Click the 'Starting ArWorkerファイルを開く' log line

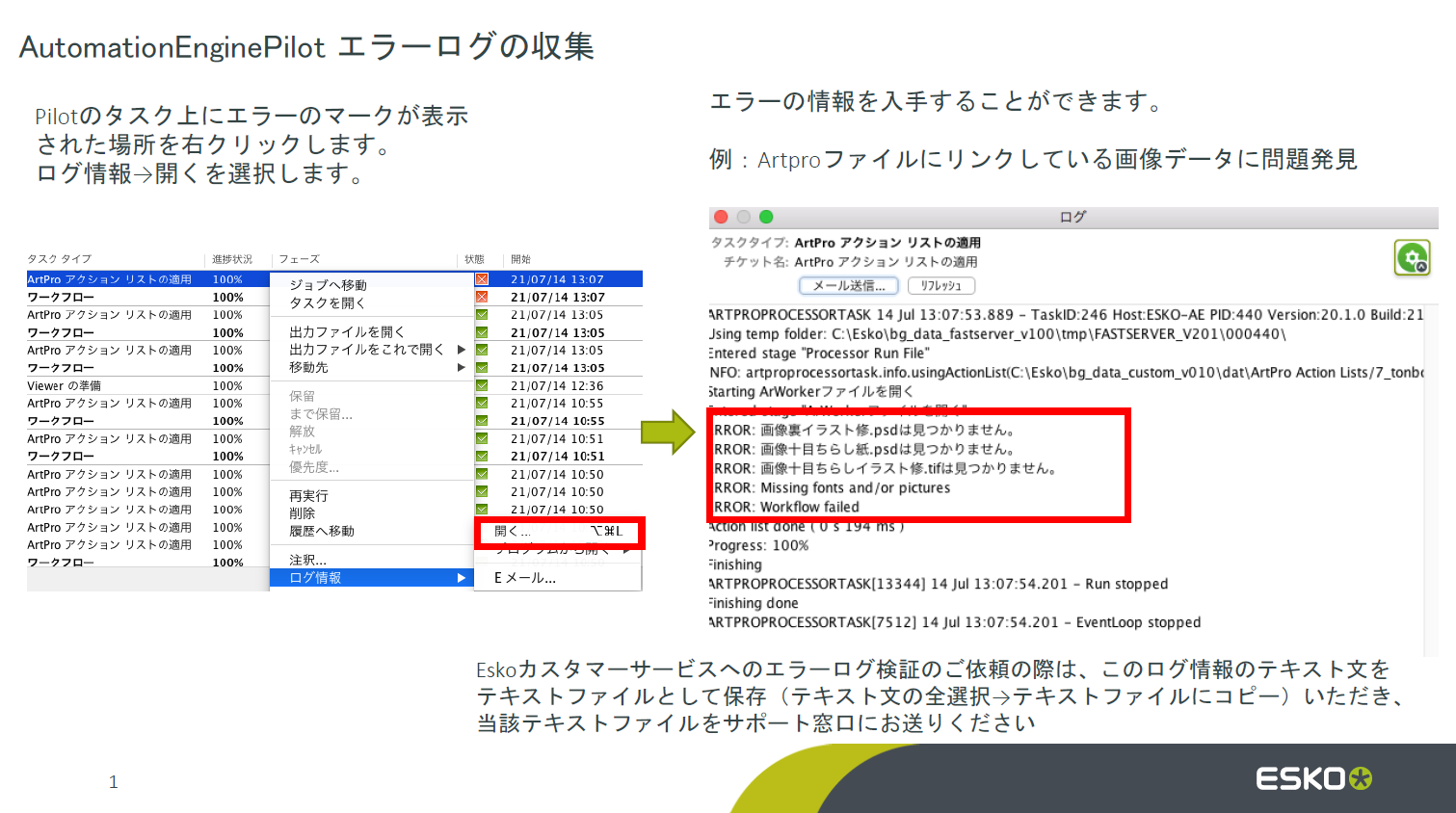pos(811,391)
